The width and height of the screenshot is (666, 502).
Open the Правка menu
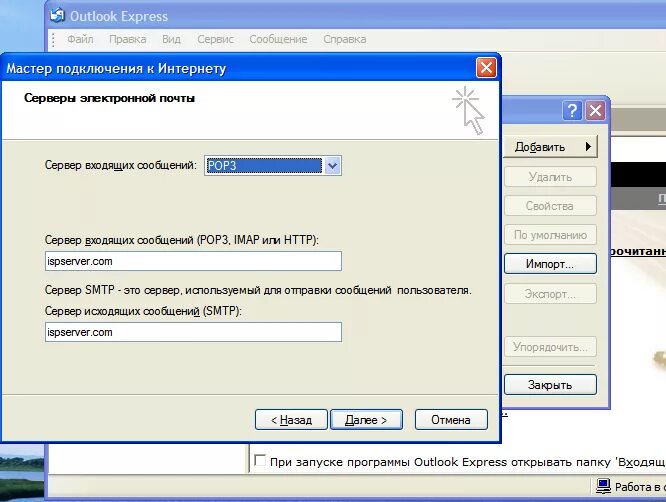click(x=127, y=39)
